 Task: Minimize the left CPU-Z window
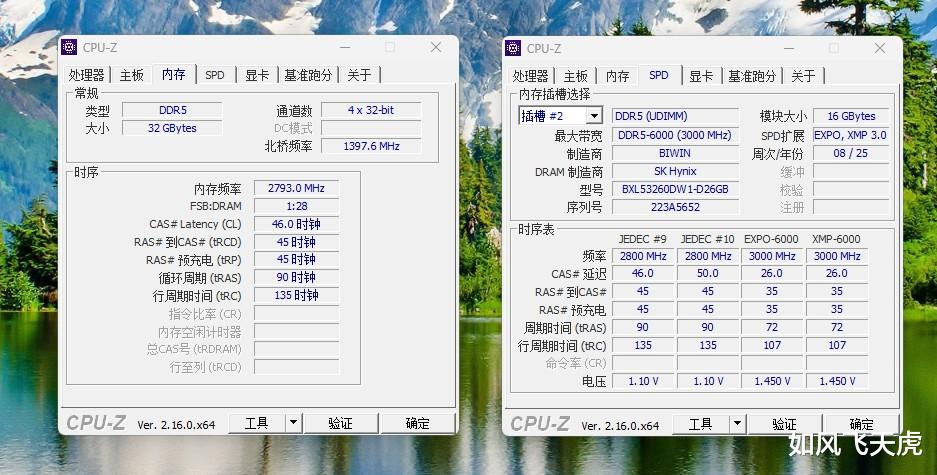[345, 47]
